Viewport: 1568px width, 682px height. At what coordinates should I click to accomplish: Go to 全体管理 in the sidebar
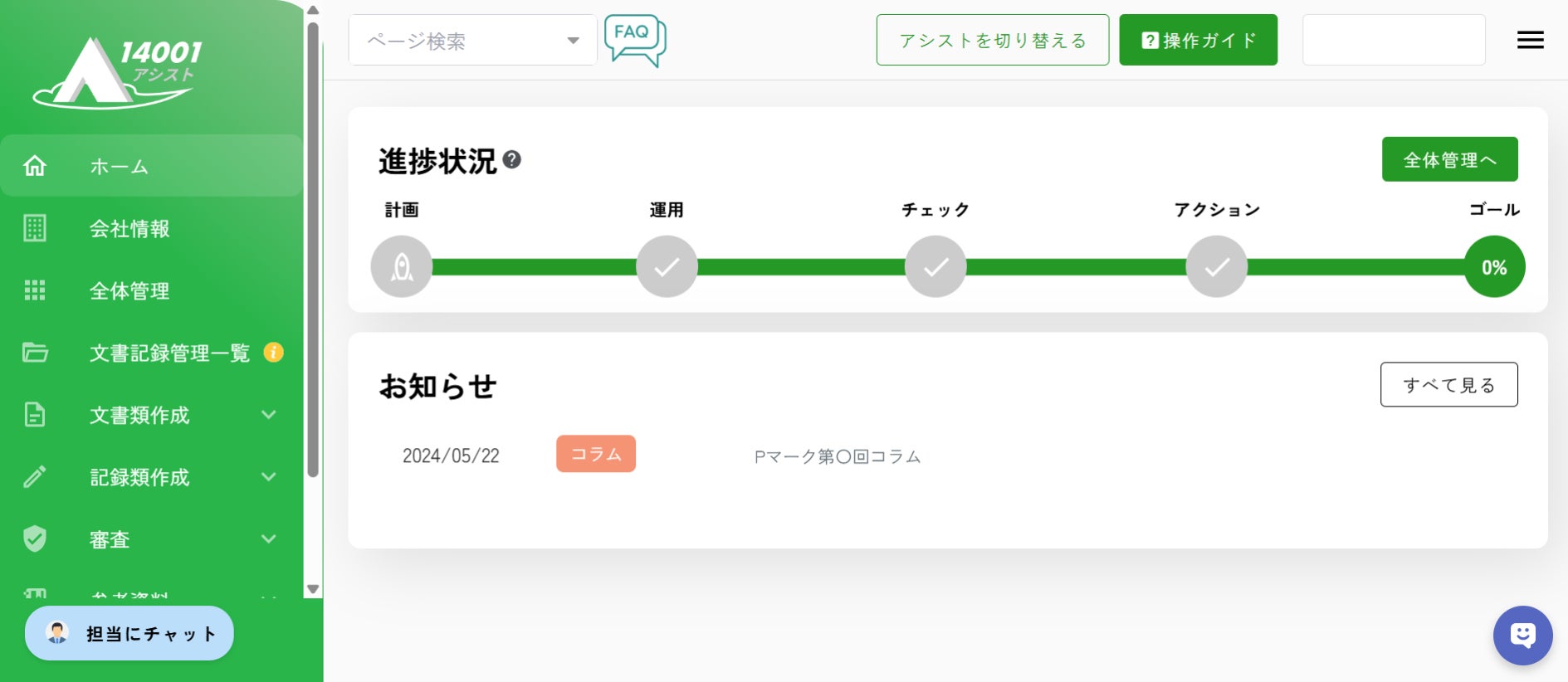pyautogui.click(x=129, y=291)
